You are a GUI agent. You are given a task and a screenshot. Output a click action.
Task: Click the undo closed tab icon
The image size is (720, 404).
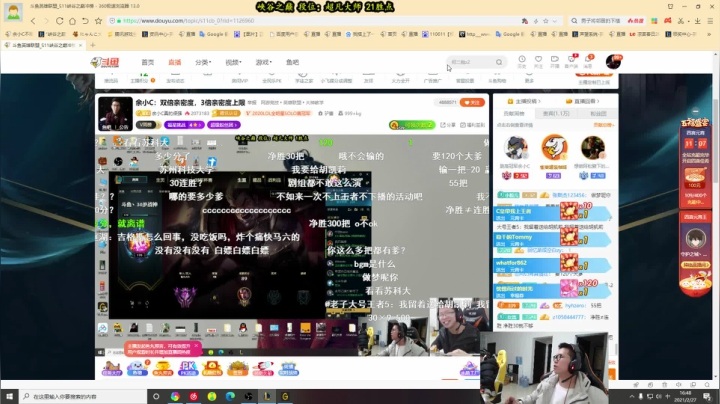[x=85, y=21]
